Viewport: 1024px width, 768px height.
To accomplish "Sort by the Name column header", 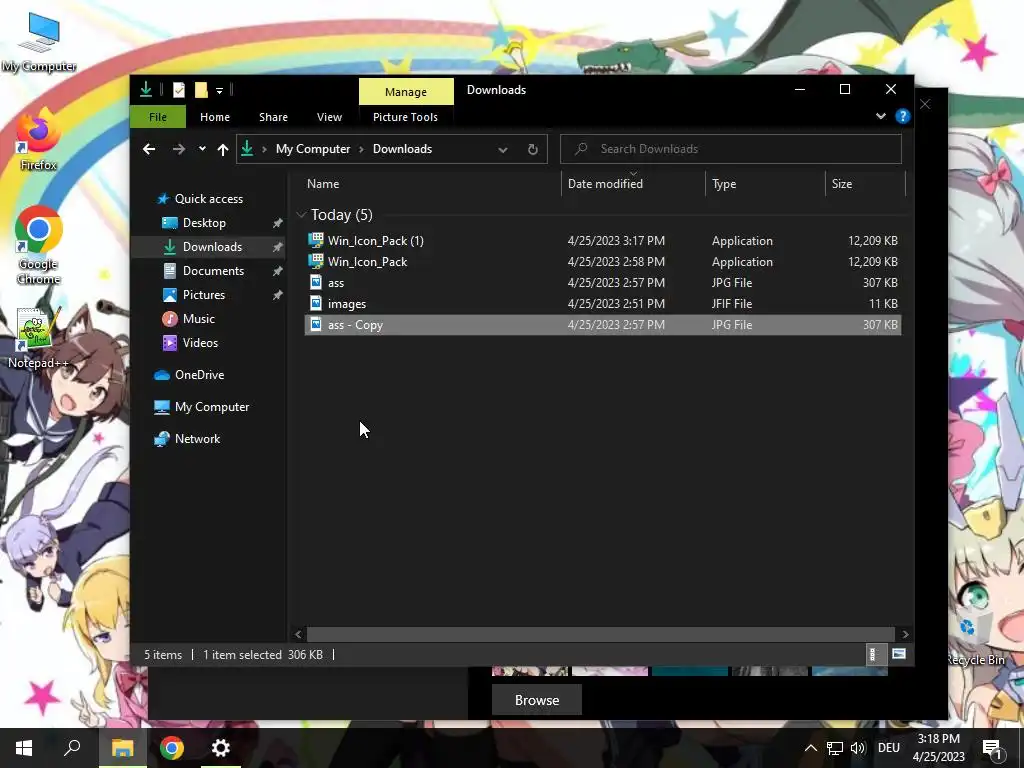I will (432, 184).
